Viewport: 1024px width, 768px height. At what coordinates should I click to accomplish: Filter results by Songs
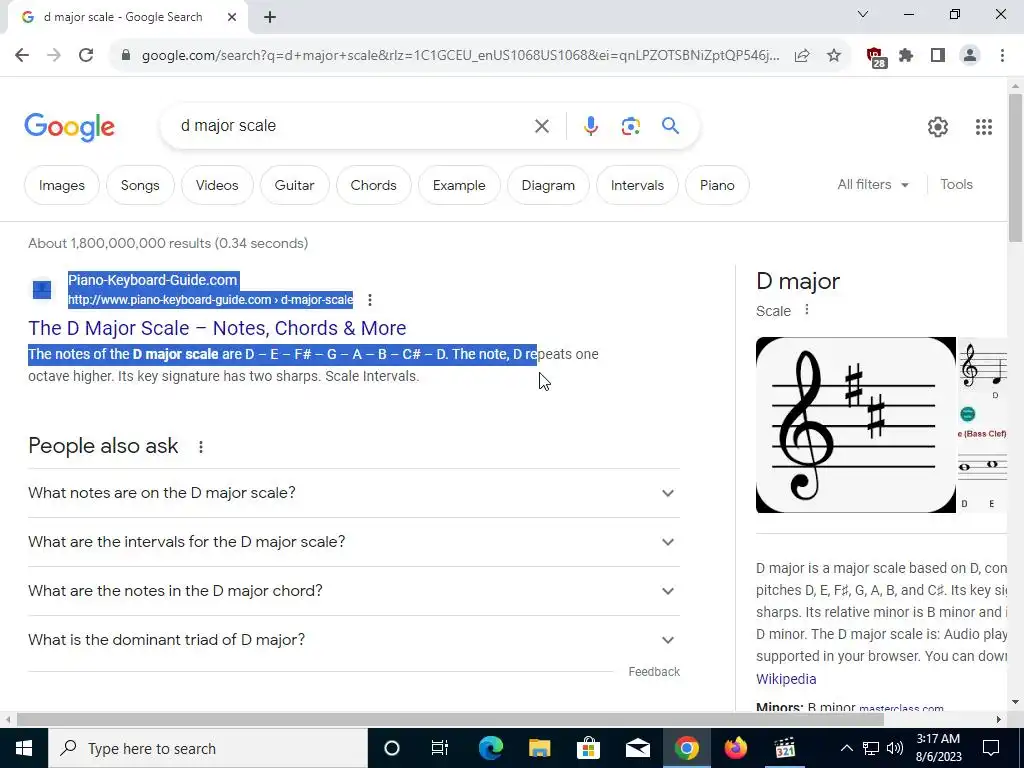tap(140, 185)
